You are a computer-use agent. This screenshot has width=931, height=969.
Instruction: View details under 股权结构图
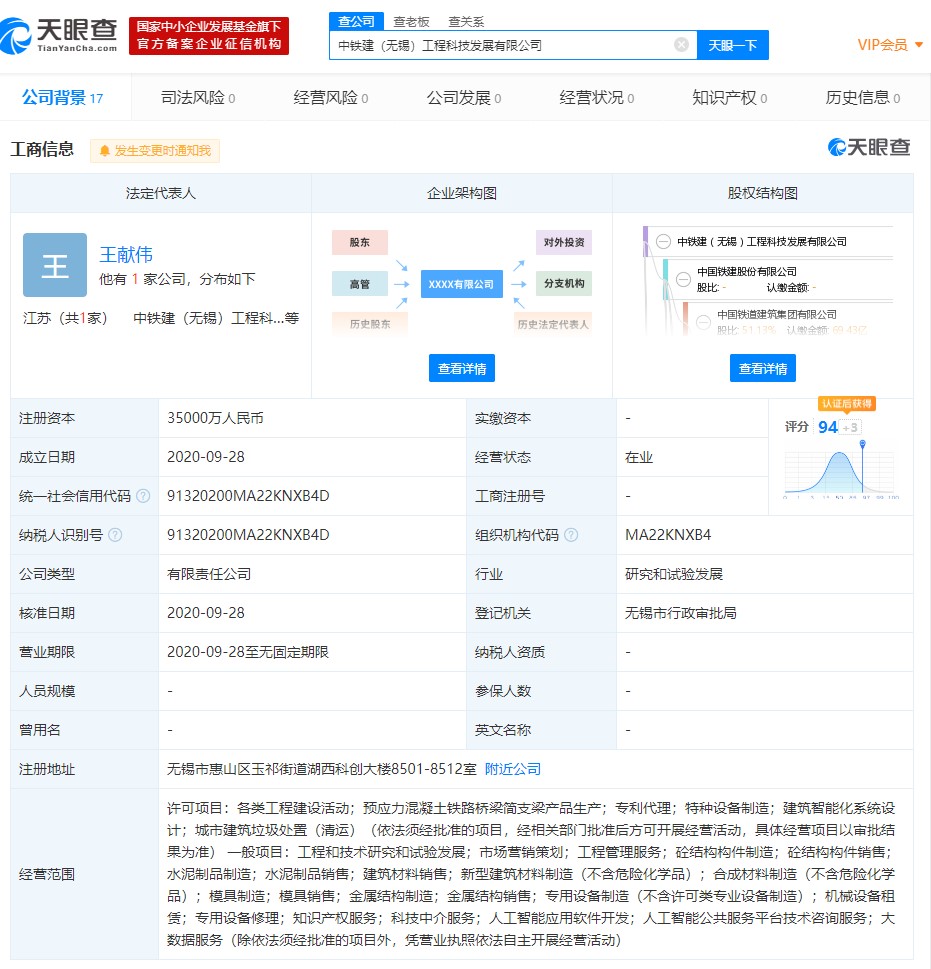(762, 368)
